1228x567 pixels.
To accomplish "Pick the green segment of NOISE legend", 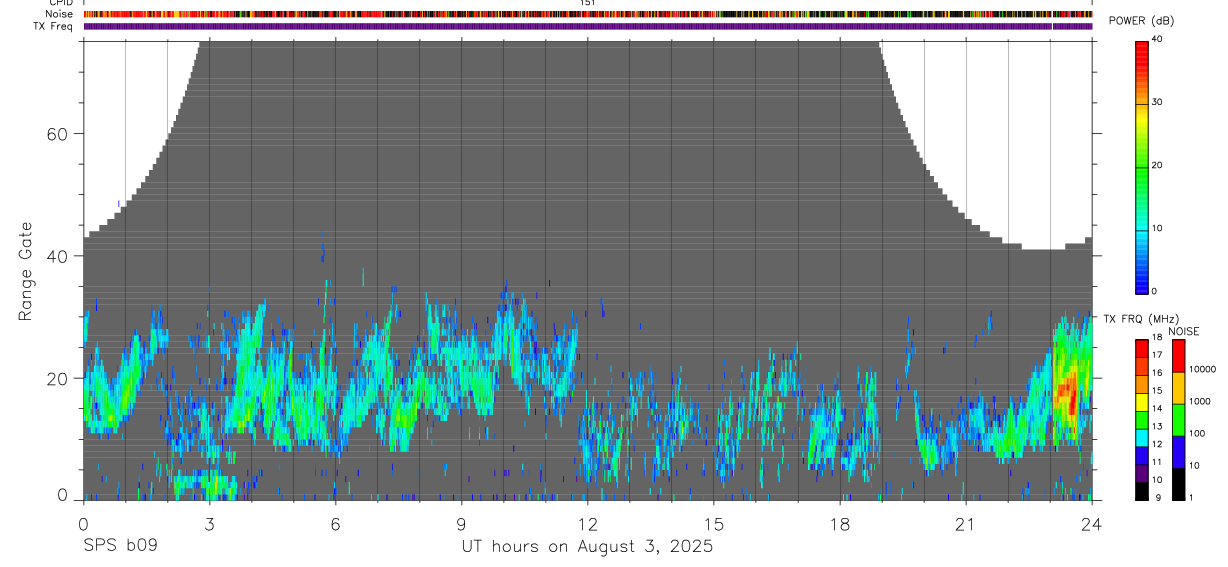I will point(1178,420).
